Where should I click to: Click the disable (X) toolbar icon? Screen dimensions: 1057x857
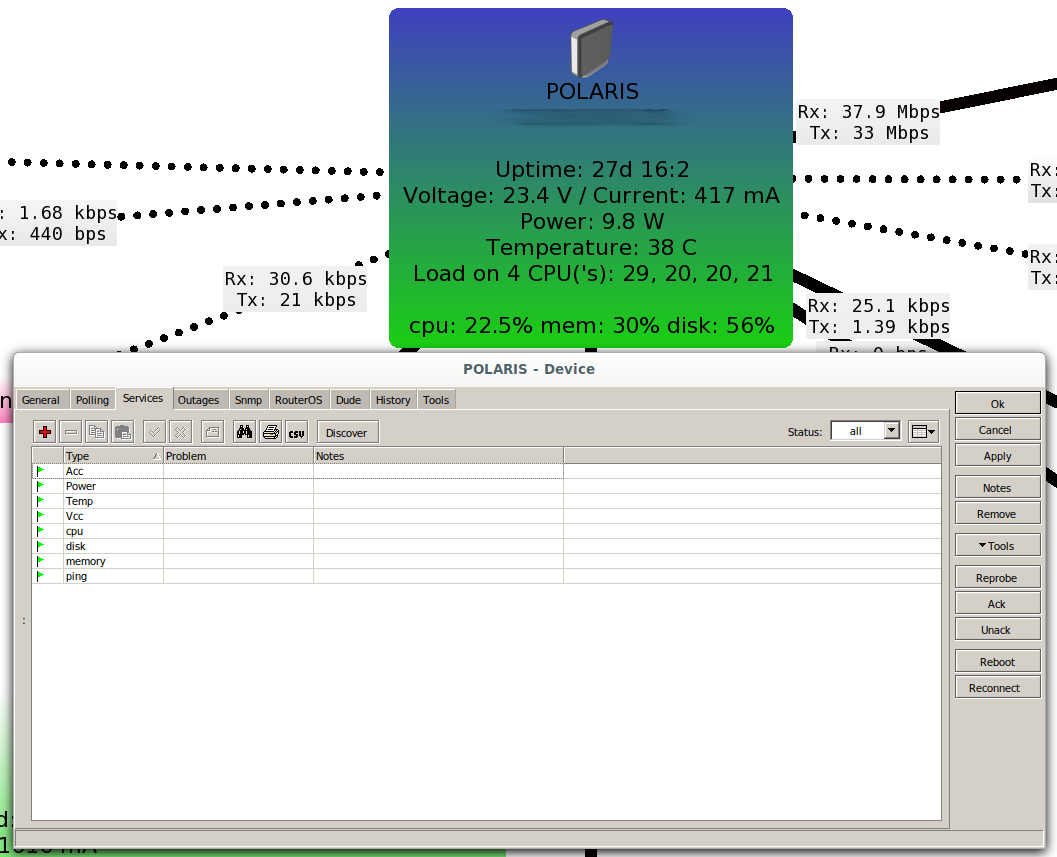[x=180, y=432]
